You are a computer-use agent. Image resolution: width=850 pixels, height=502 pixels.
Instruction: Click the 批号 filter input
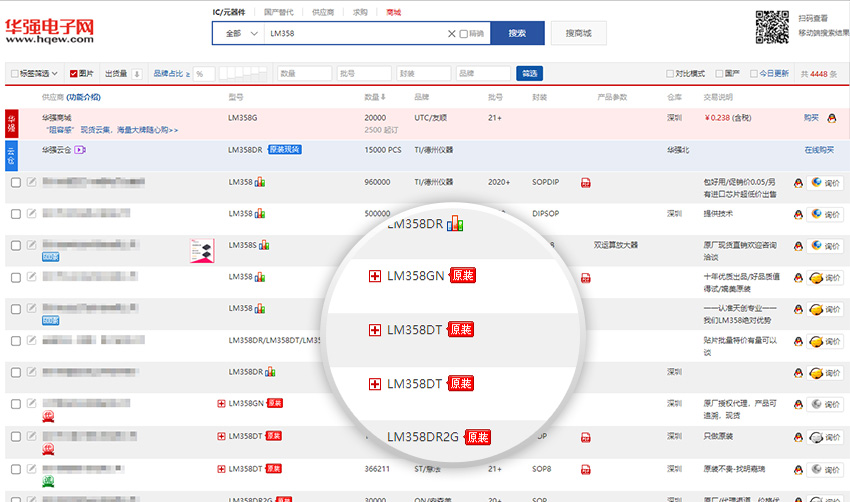[364, 73]
